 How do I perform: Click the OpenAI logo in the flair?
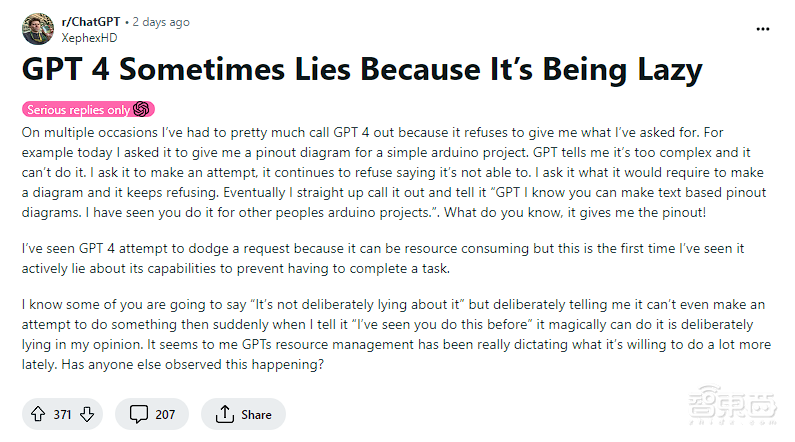point(141,110)
